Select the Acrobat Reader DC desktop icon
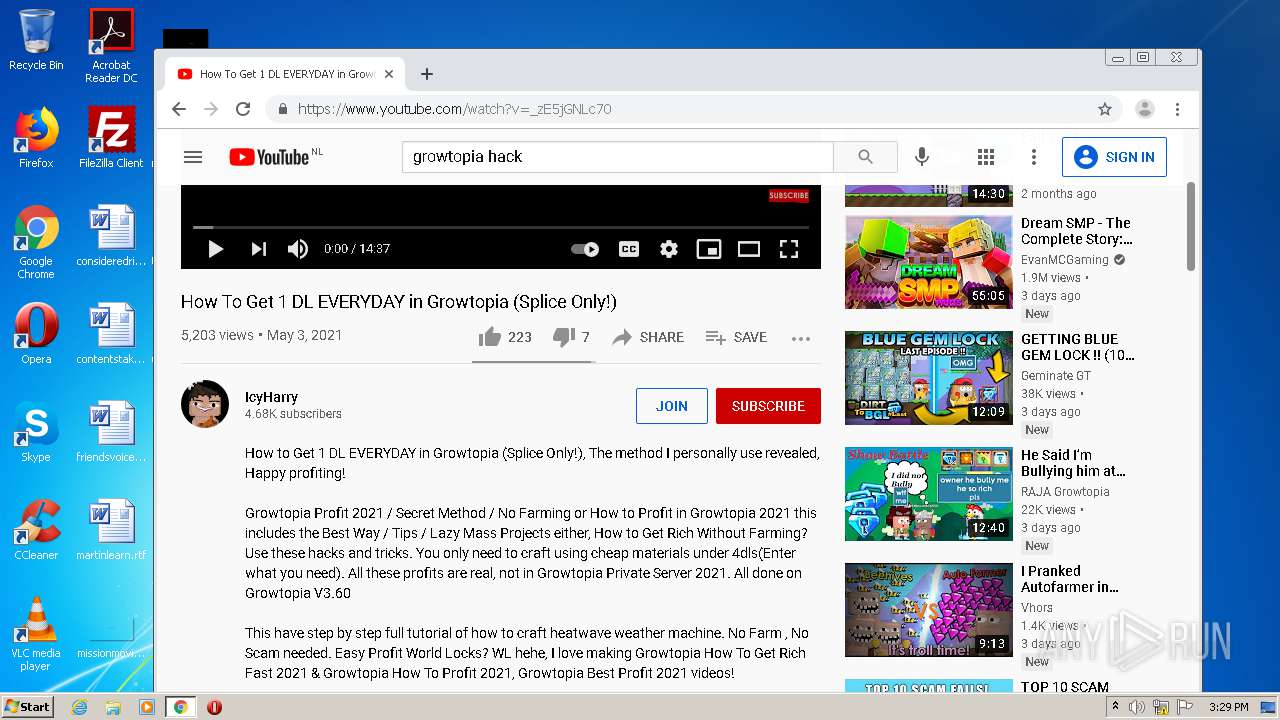This screenshot has height=720, width=1280. point(111,46)
